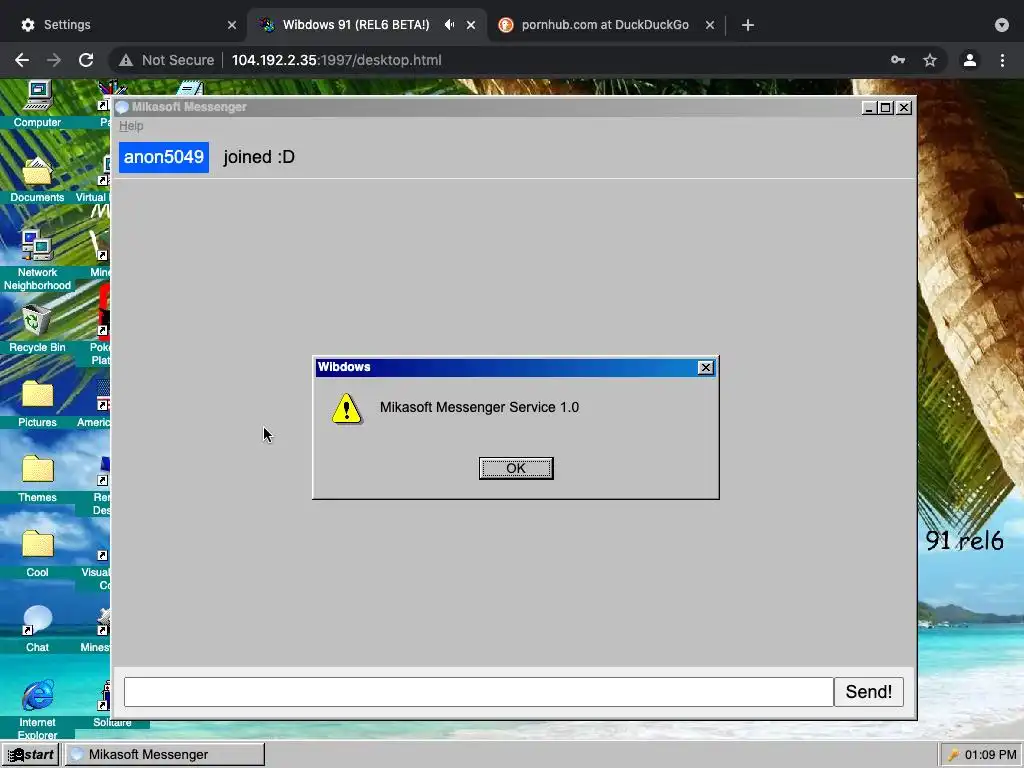Open the Documents folder icon
The width and height of the screenshot is (1024, 768).
37,180
